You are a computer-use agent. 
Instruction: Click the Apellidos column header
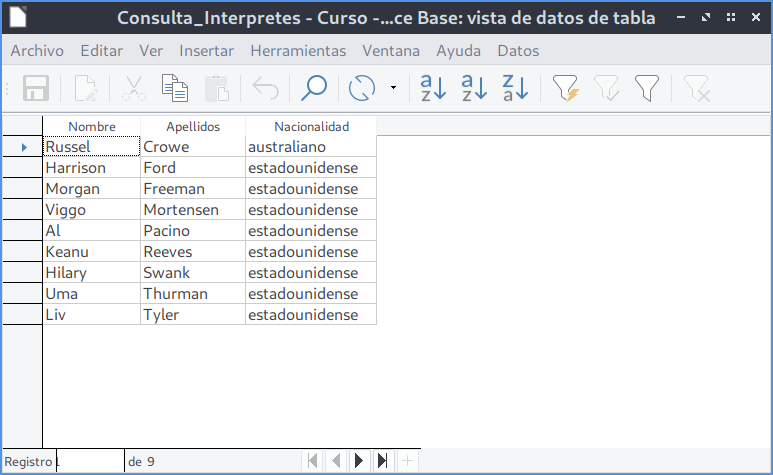(x=192, y=127)
